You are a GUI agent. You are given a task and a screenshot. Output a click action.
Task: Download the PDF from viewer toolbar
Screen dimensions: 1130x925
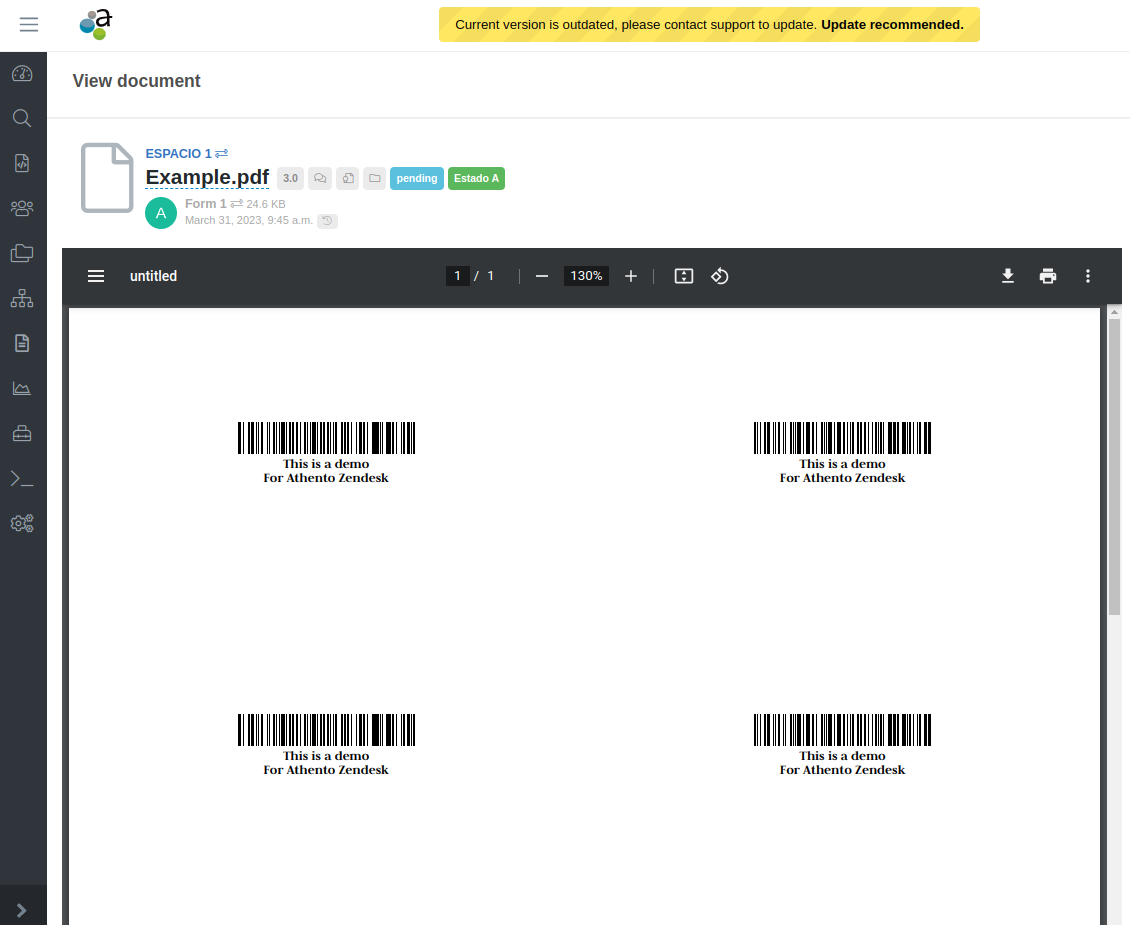1008,276
